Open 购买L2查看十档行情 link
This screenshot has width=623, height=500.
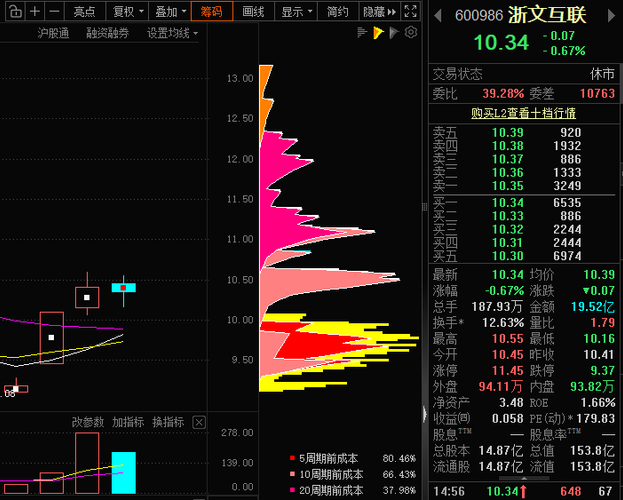pyautogui.click(x=523, y=113)
